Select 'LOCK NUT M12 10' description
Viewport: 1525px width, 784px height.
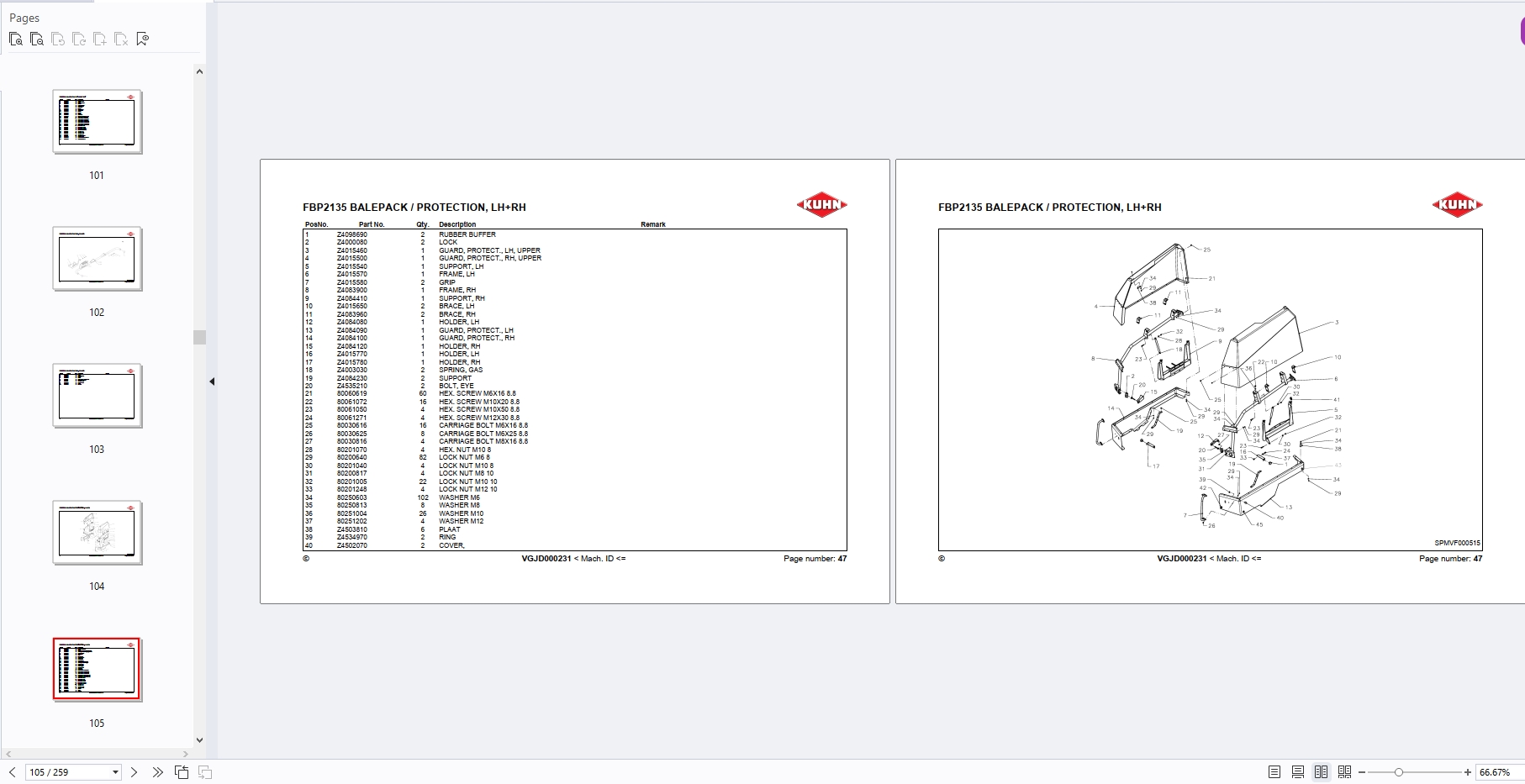(468, 489)
